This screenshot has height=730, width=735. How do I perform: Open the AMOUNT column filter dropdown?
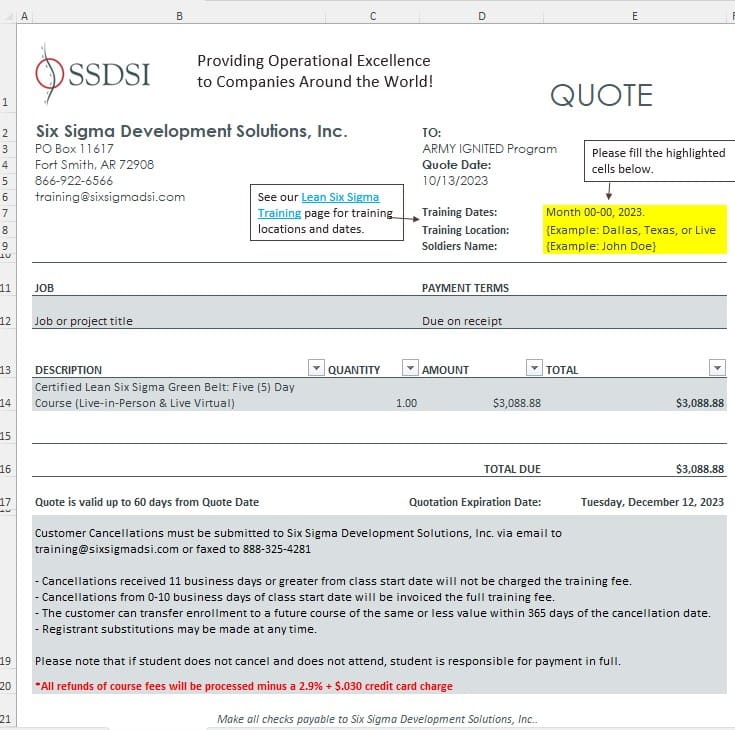534,368
